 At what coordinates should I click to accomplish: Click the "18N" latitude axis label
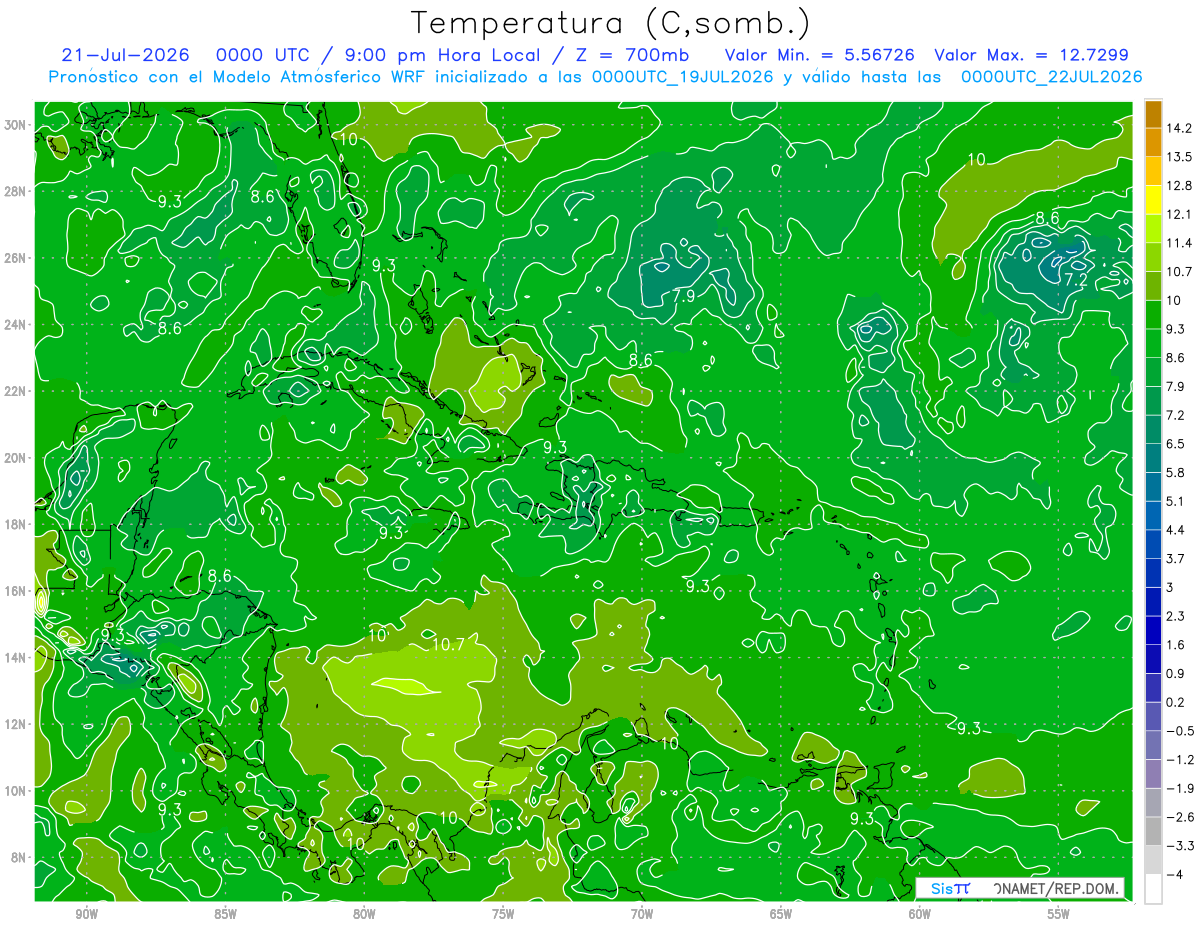tap(17, 524)
